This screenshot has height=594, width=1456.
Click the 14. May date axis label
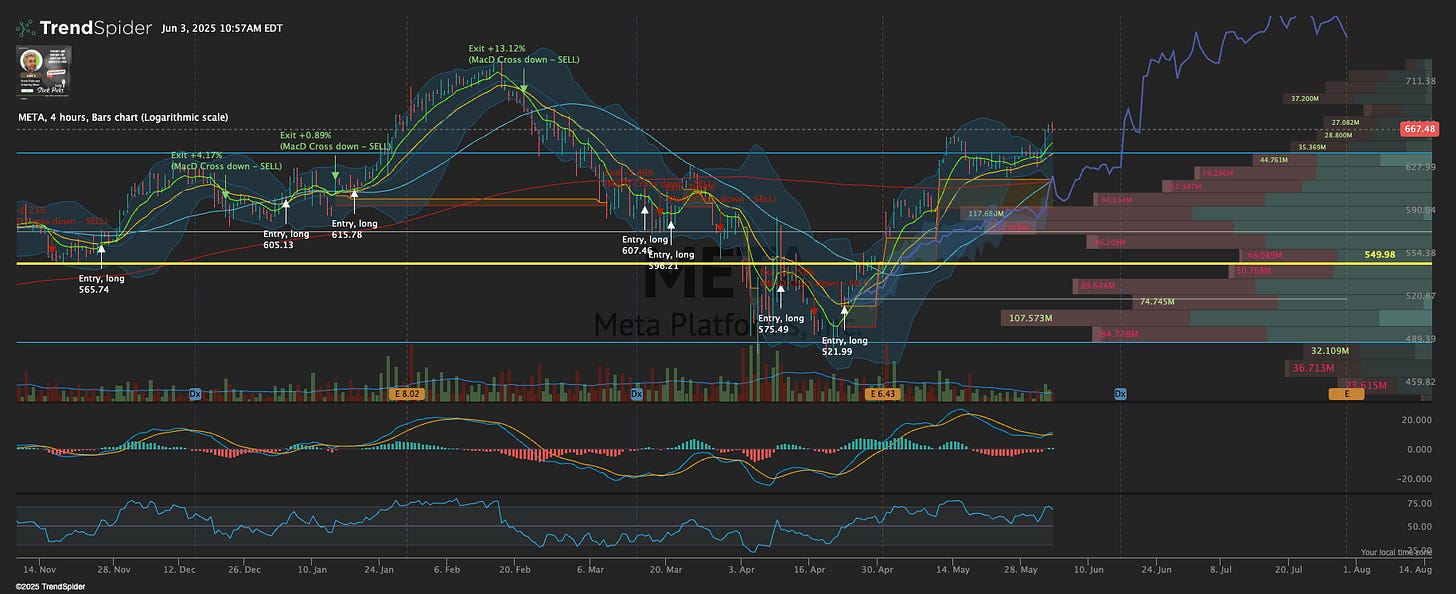[955, 569]
